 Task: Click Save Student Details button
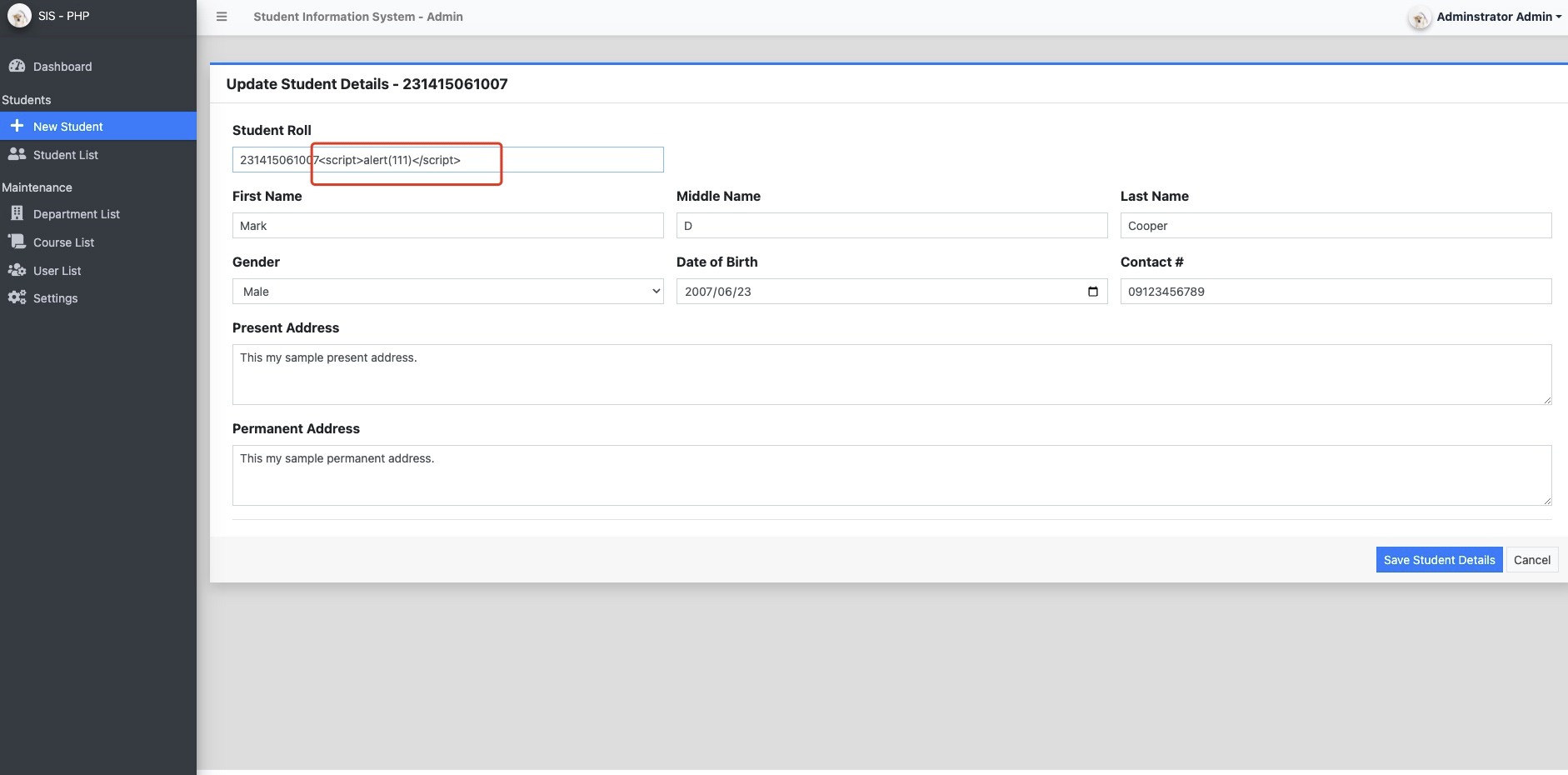1439,560
